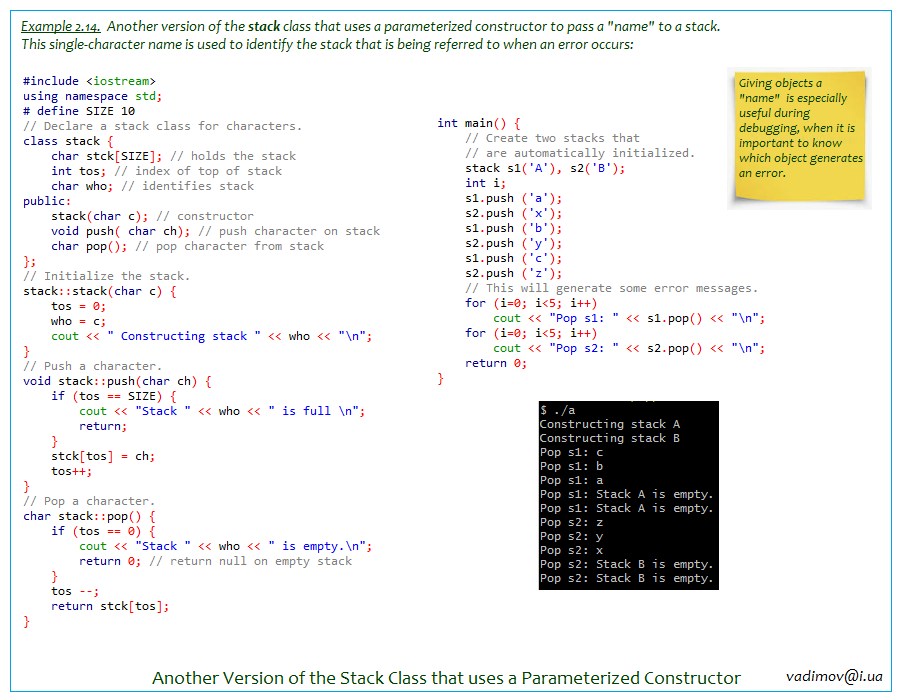The height and width of the screenshot is (700, 900).
Task: Click the "s1.push ('b');" line
Action: [x=513, y=228]
